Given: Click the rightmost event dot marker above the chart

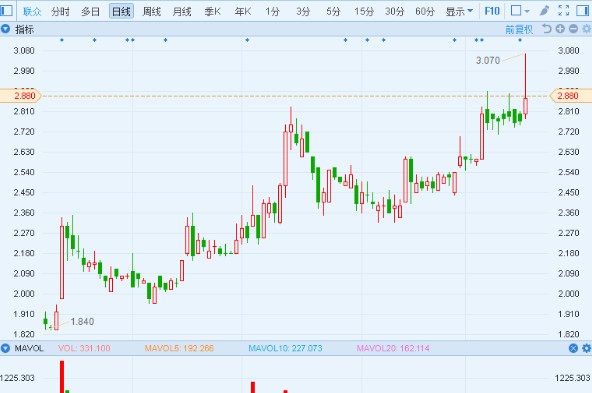Looking at the screenshot, I should [x=520, y=40].
